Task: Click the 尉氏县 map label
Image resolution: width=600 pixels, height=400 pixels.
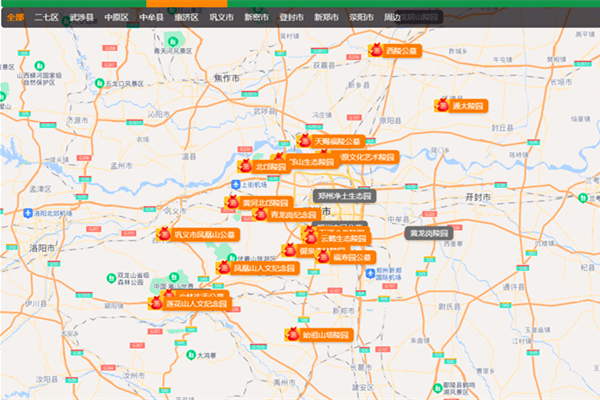Action: pos(450,306)
